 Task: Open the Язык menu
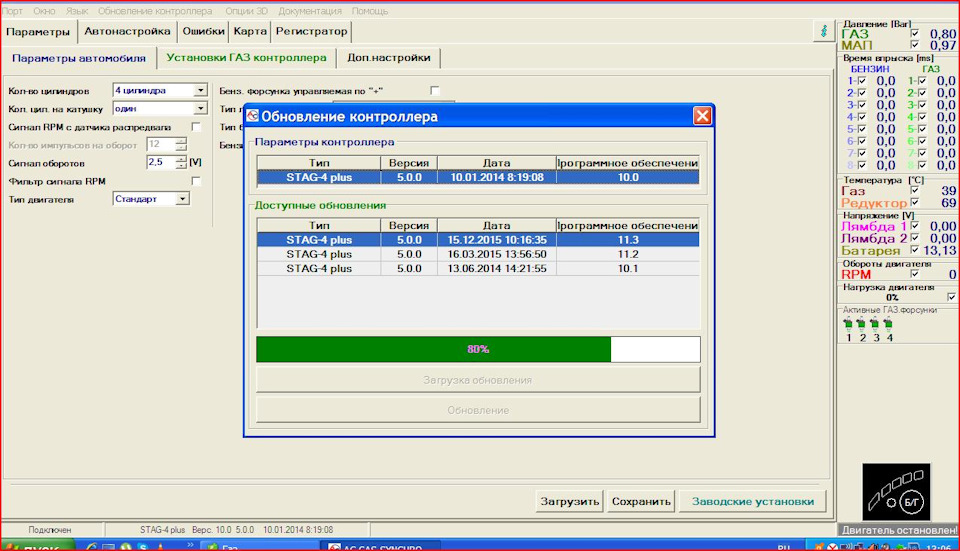point(77,11)
